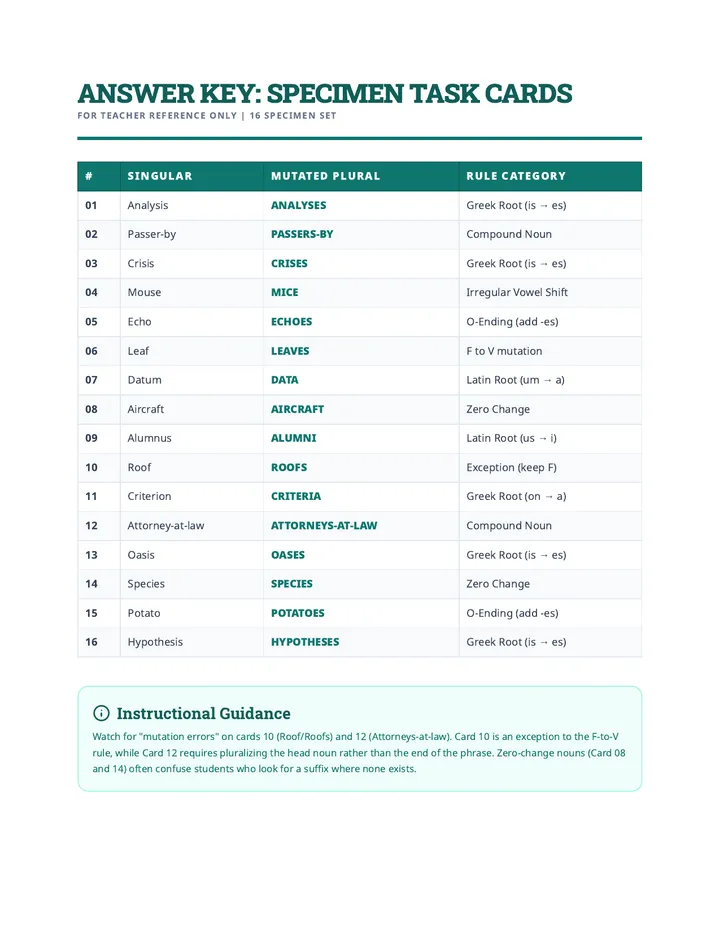Viewport: 720px width, 932px height.
Task: Click the For Teacher Reference Only subtitle
Action: coord(157,115)
